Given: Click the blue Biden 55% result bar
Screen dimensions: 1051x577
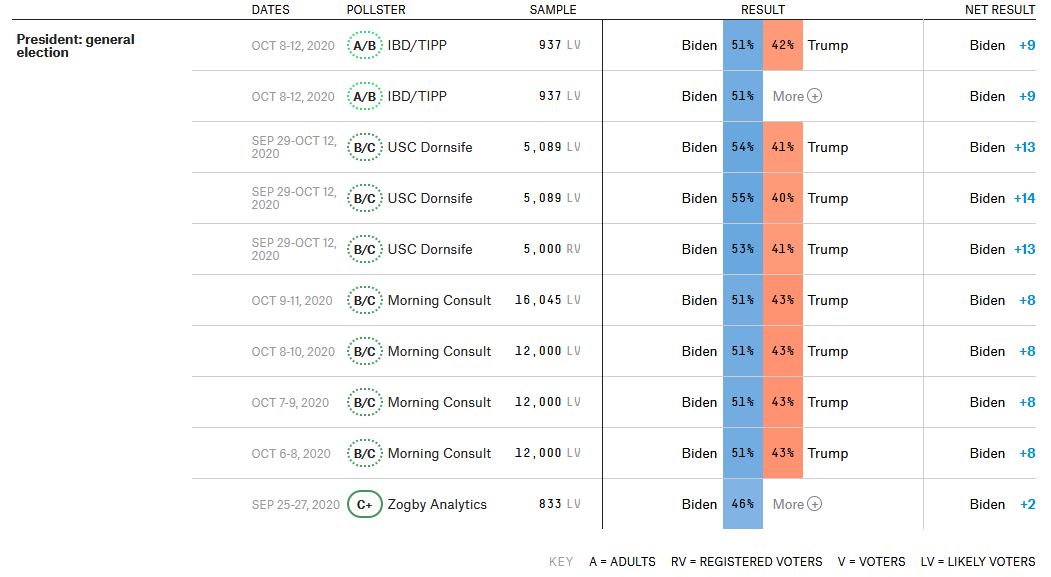Looking at the screenshot, I should (x=742, y=198).
